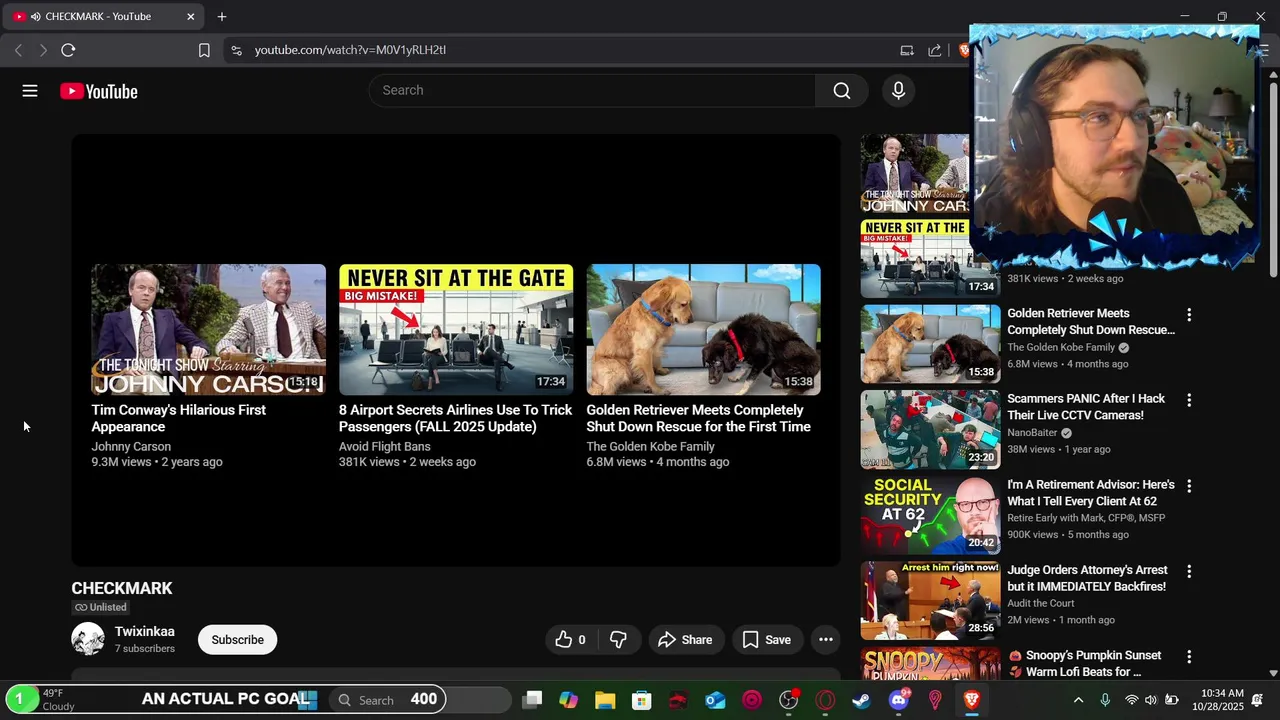This screenshot has width=1280, height=720.
Task: Open the Twixinkaa channel name link
Action: click(x=145, y=631)
